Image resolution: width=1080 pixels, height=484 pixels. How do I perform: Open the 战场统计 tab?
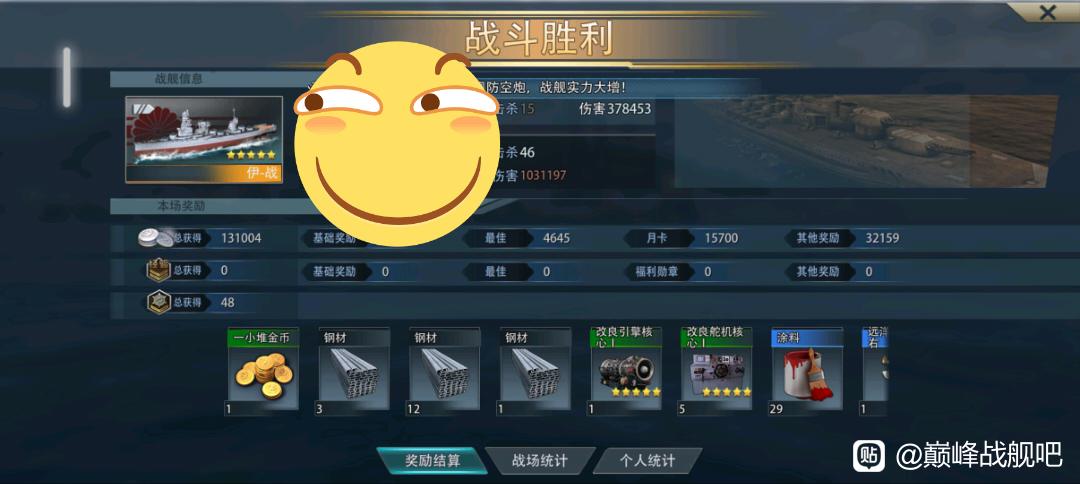539,461
